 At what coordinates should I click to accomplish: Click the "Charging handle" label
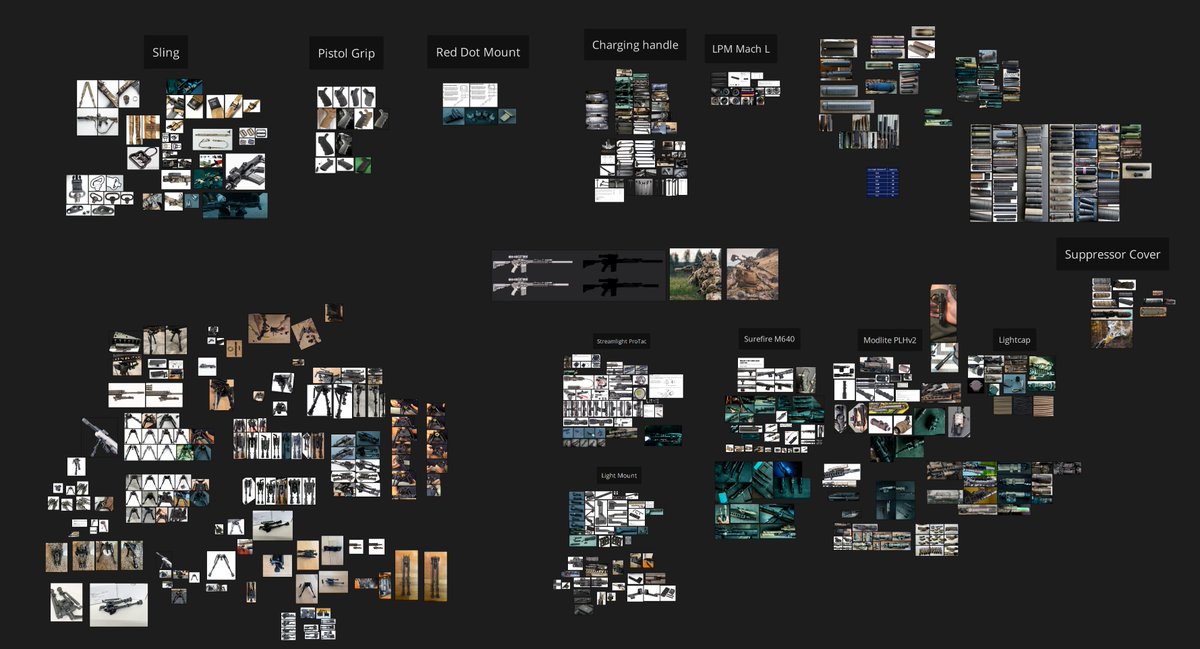(635, 45)
